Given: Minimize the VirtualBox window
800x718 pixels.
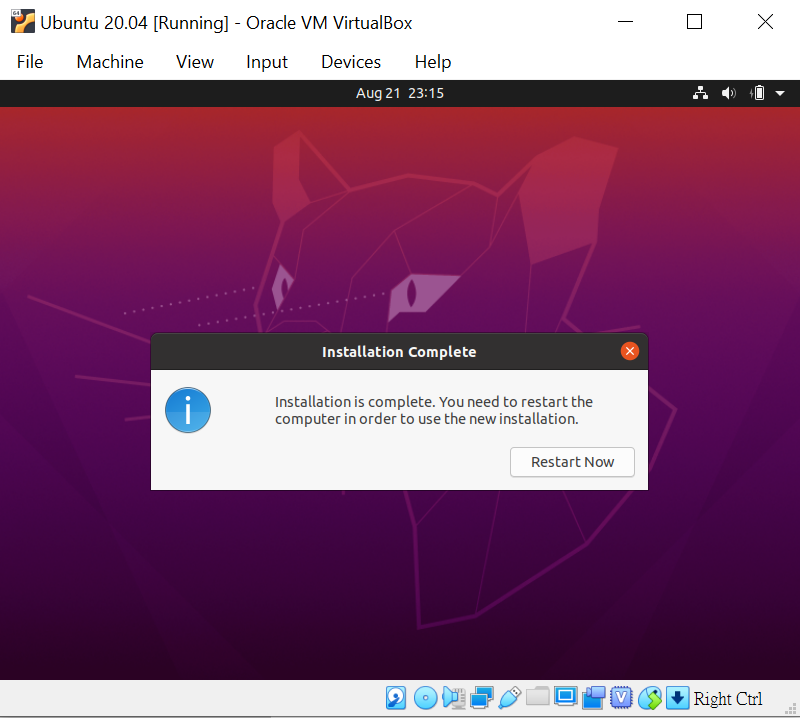Looking at the screenshot, I should [625, 21].
